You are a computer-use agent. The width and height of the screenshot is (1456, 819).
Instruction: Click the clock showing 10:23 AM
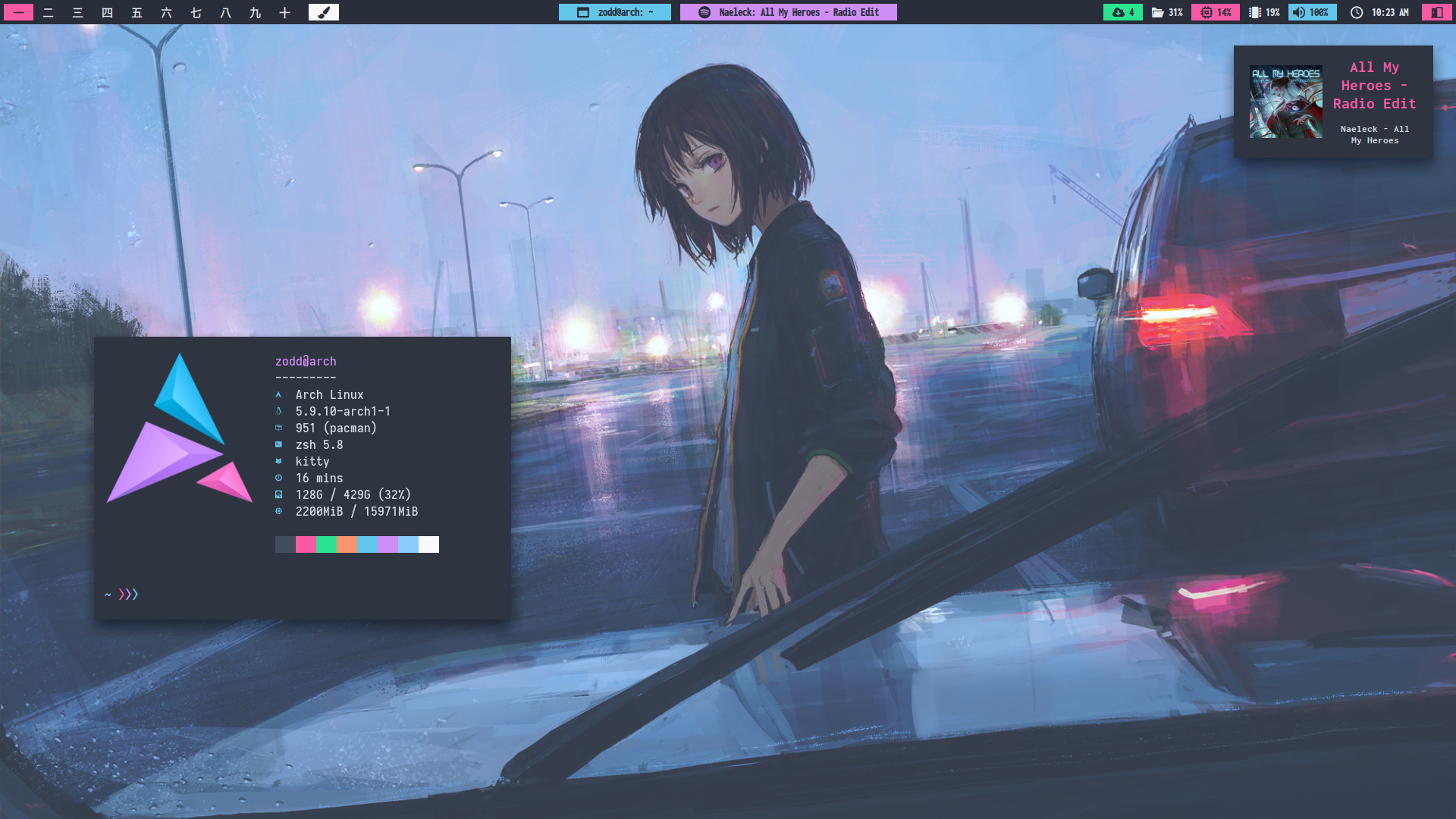(1389, 12)
